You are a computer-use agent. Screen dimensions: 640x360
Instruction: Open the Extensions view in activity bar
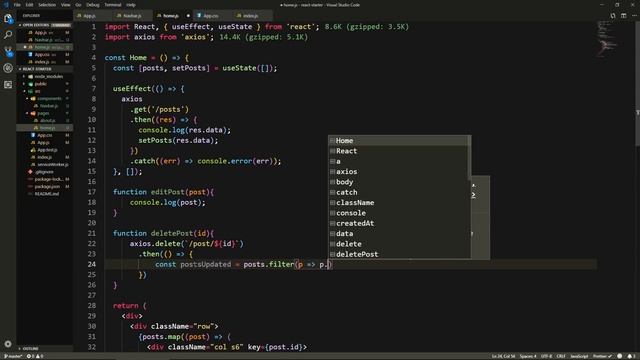(x=8, y=84)
